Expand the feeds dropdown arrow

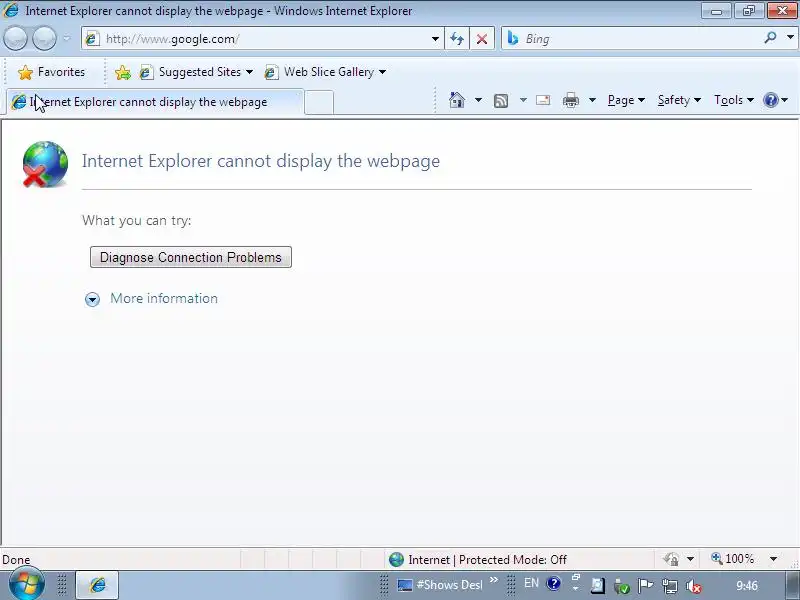pyautogui.click(x=523, y=100)
